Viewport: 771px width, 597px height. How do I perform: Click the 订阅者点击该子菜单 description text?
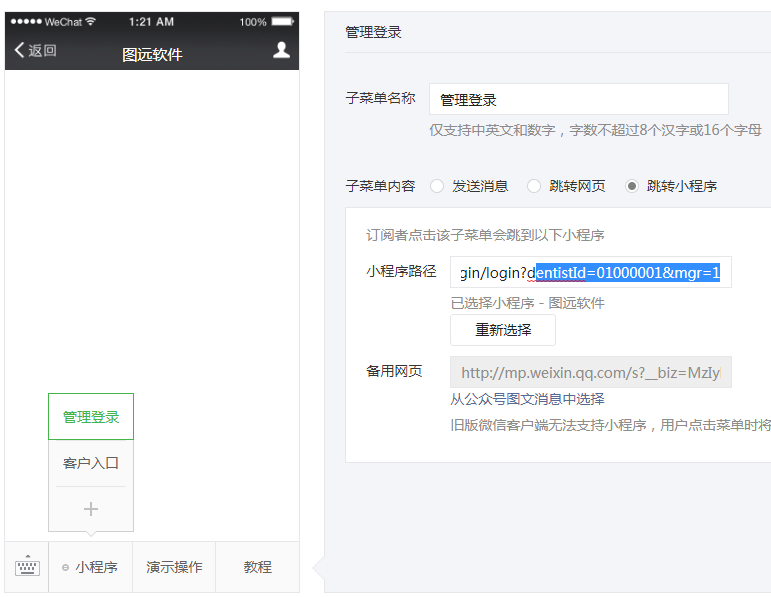click(x=485, y=235)
